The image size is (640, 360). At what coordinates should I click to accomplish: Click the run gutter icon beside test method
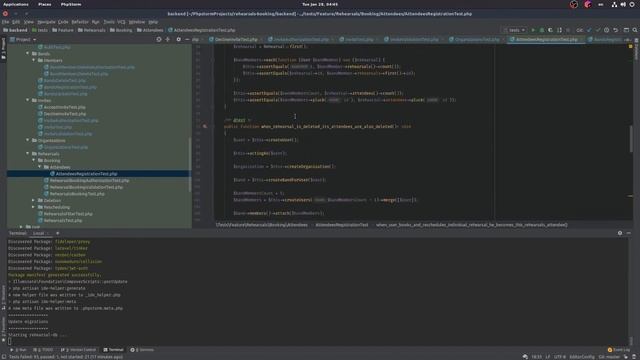pyautogui.click(x=205, y=127)
